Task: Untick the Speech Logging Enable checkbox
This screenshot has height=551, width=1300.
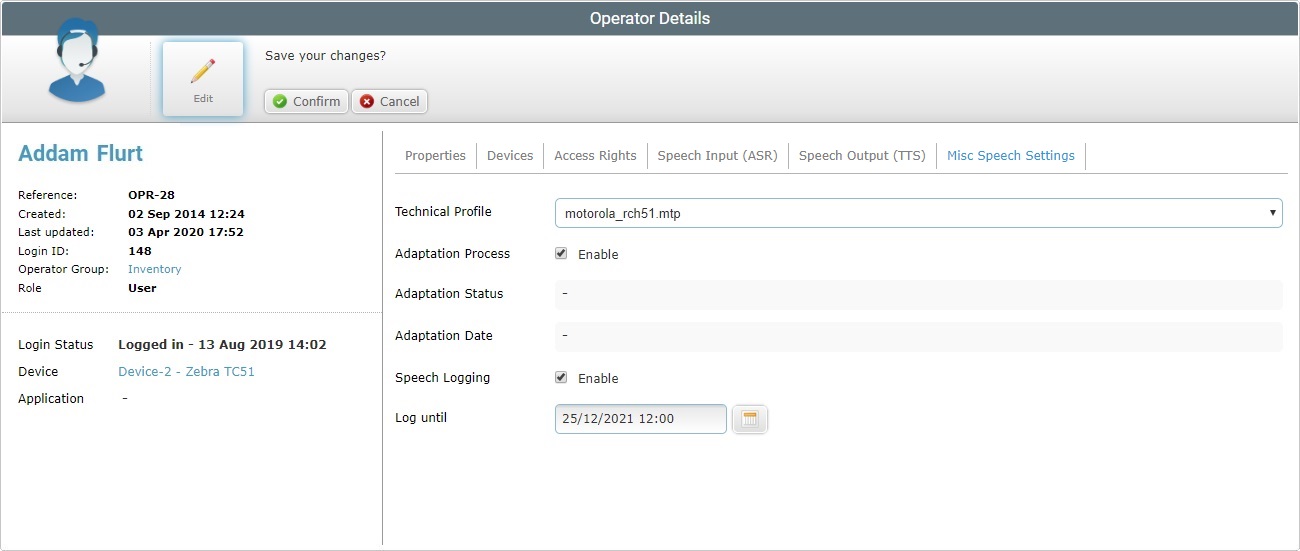Action: (x=561, y=378)
